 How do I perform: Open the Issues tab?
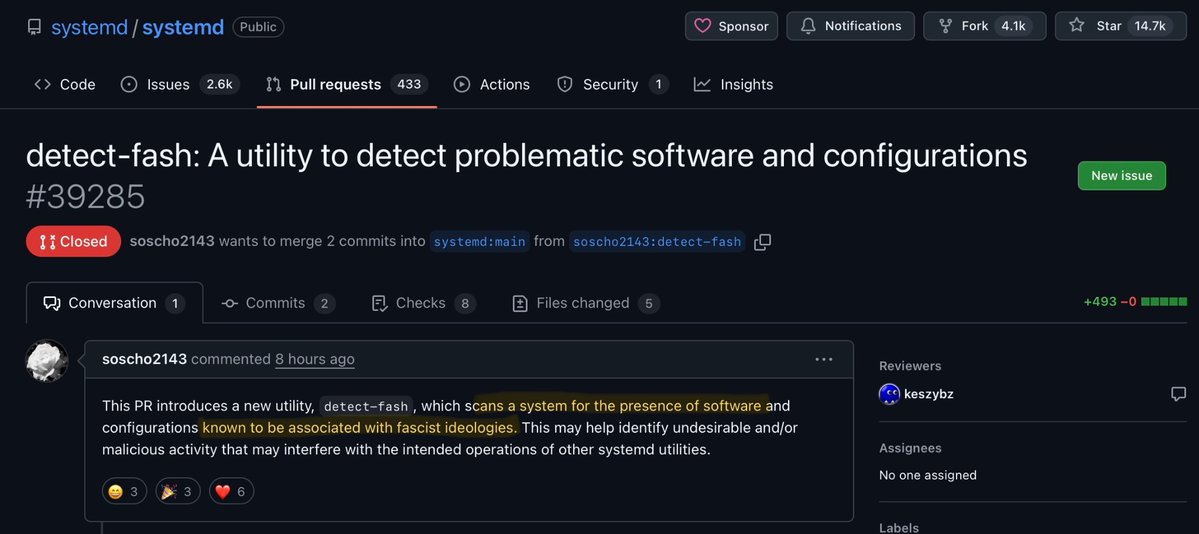pyautogui.click(x=180, y=84)
